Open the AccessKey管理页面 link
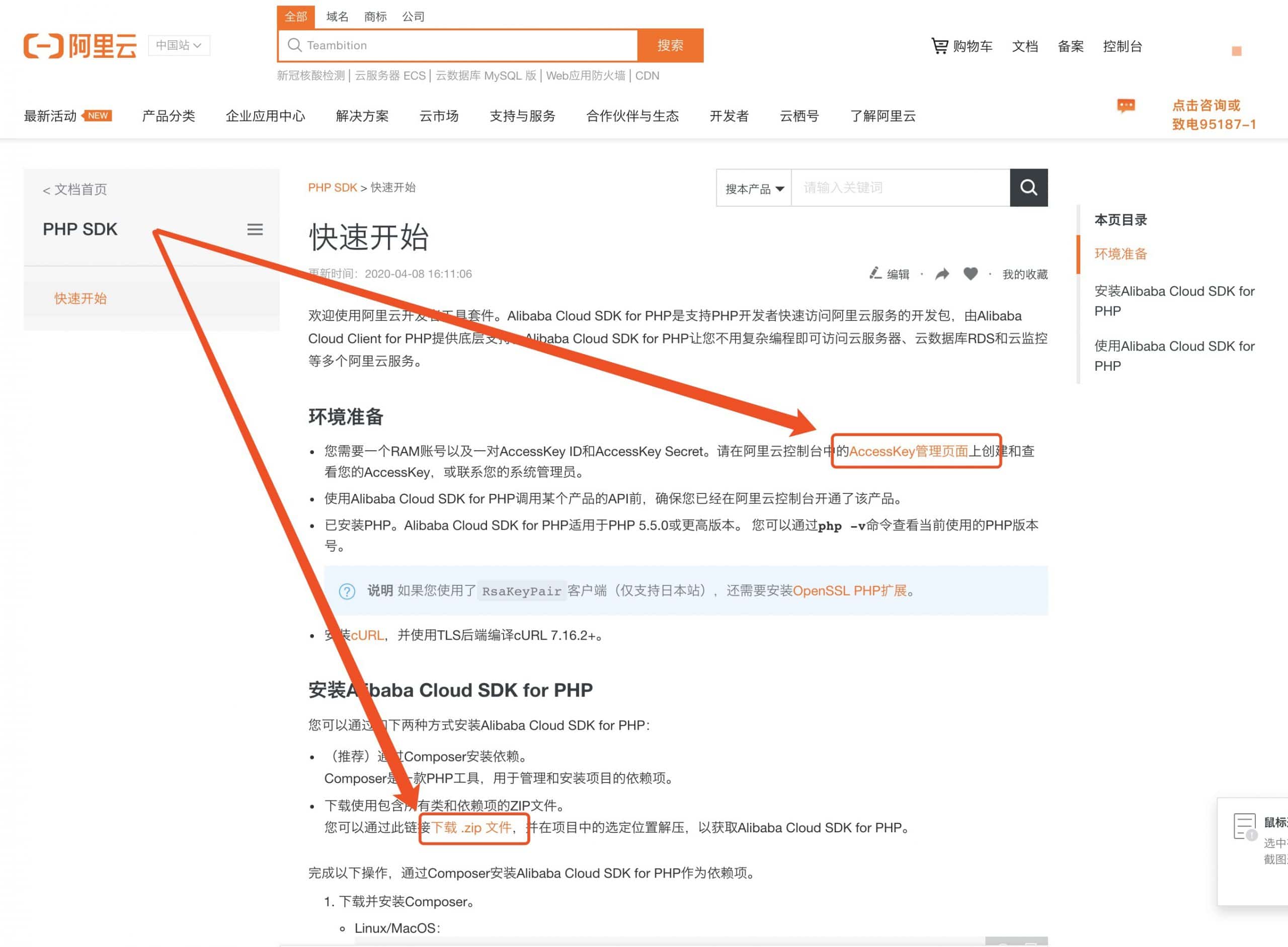Image resolution: width=1288 pixels, height=947 pixels. tap(908, 451)
